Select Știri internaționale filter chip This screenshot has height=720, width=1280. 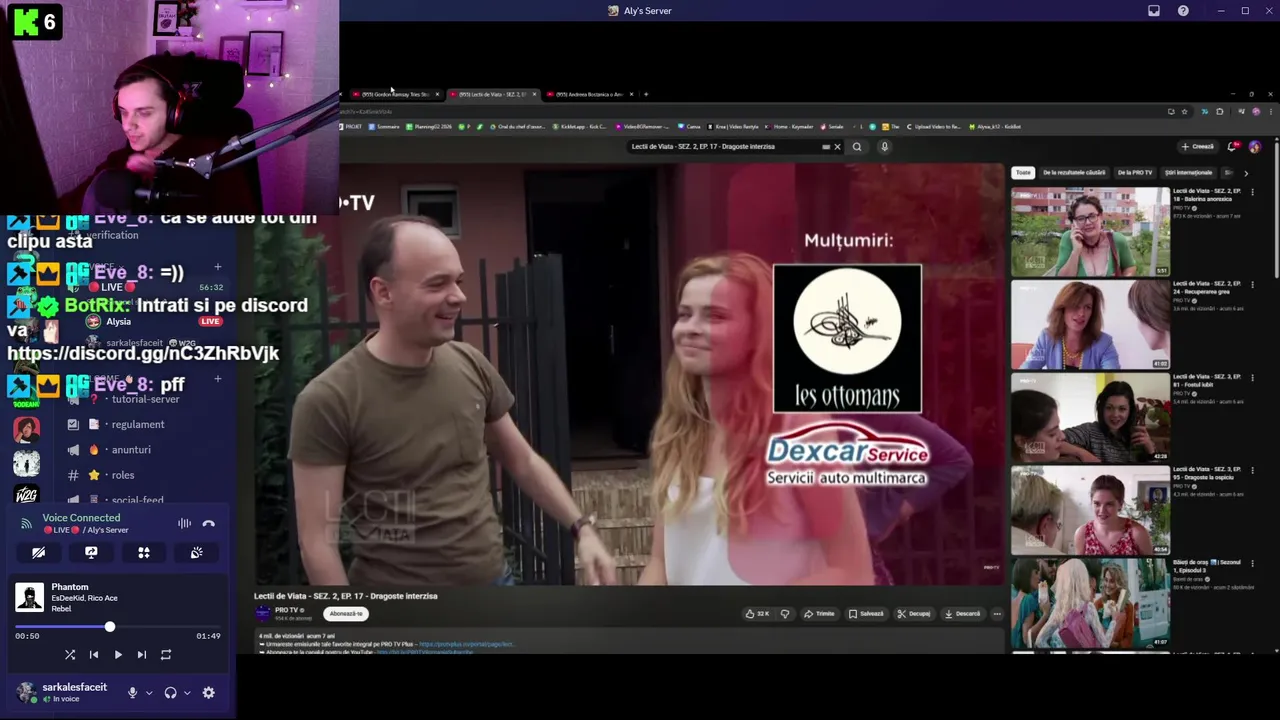click(x=1188, y=173)
